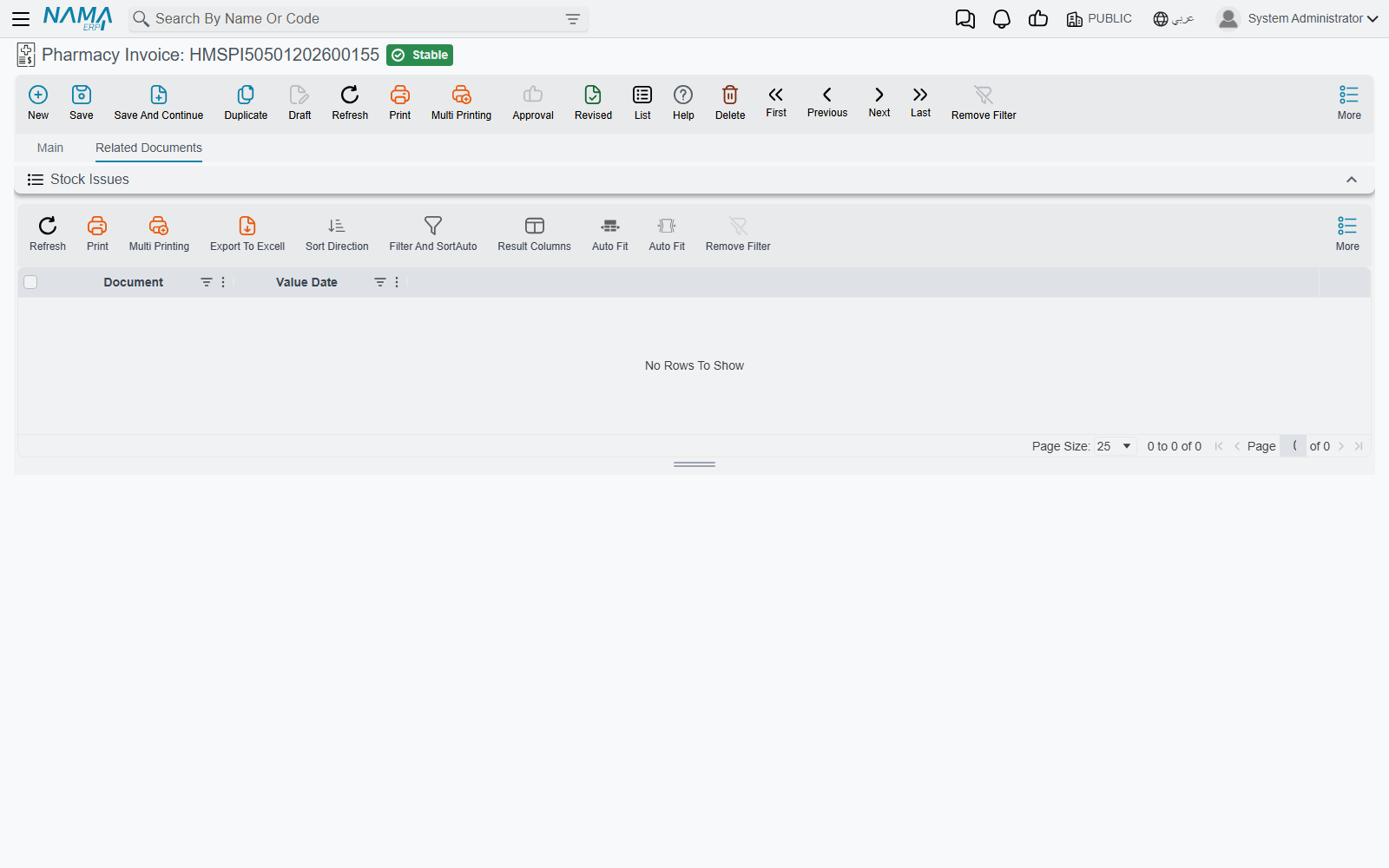Refresh the Stock Issues grid
Image resolution: width=1389 pixels, height=868 pixels.
[x=48, y=234]
